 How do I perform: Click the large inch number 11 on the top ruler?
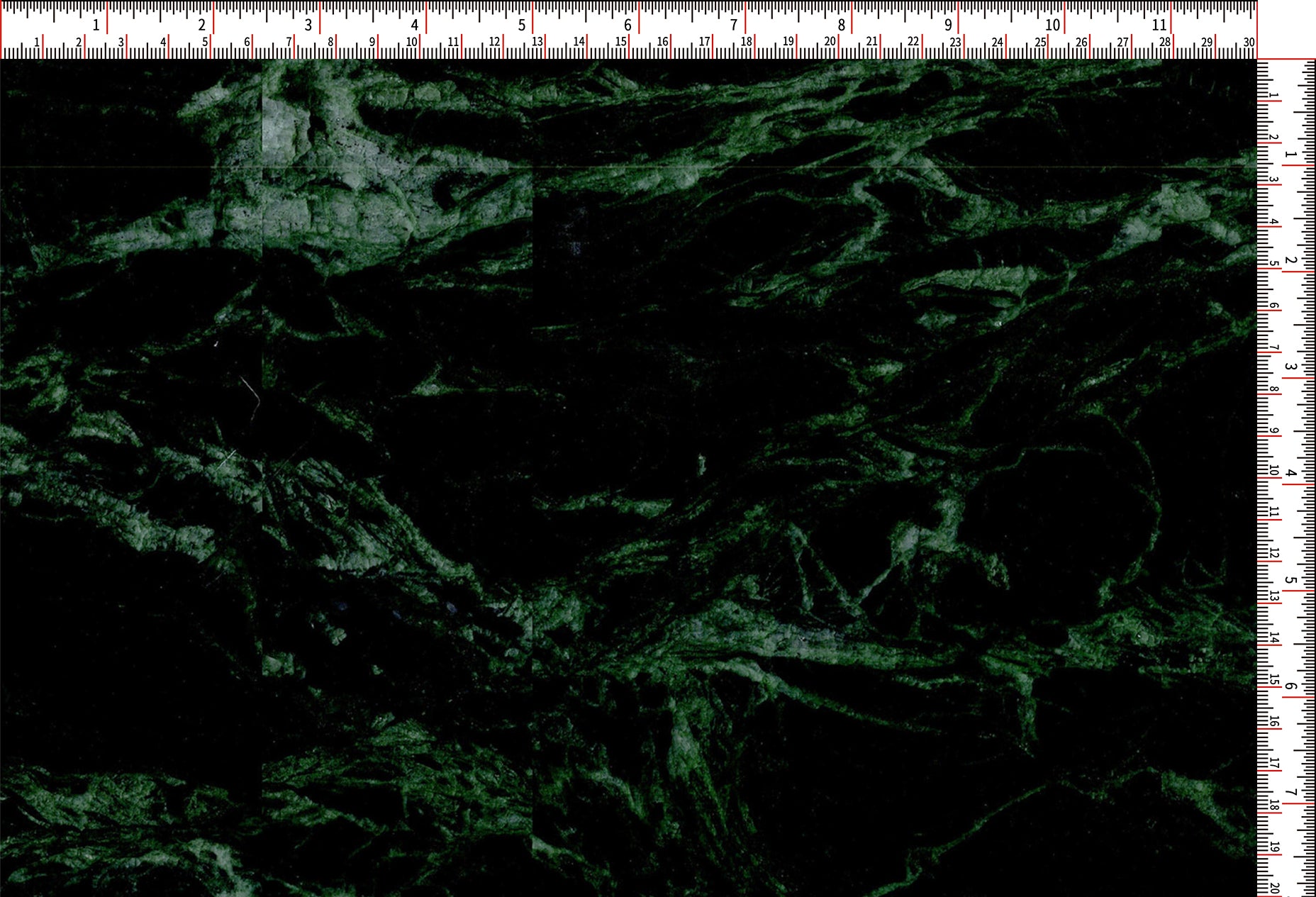point(1159,25)
